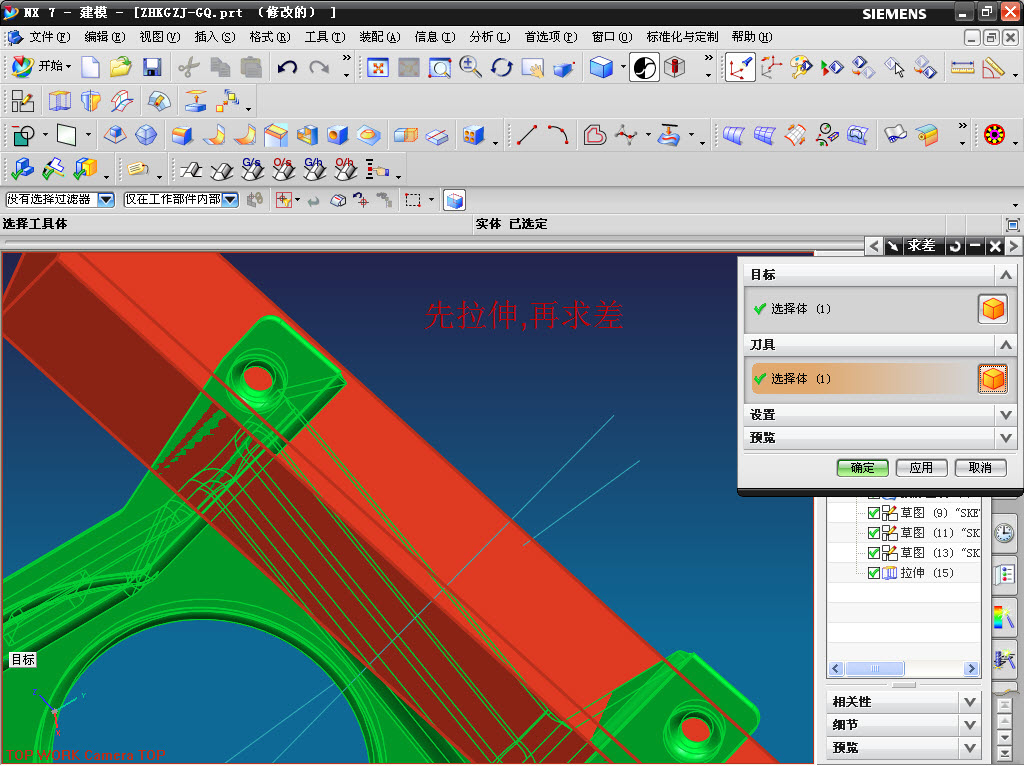Click the target body selection cube icon
The image size is (1024, 766).
coord(993,309)
